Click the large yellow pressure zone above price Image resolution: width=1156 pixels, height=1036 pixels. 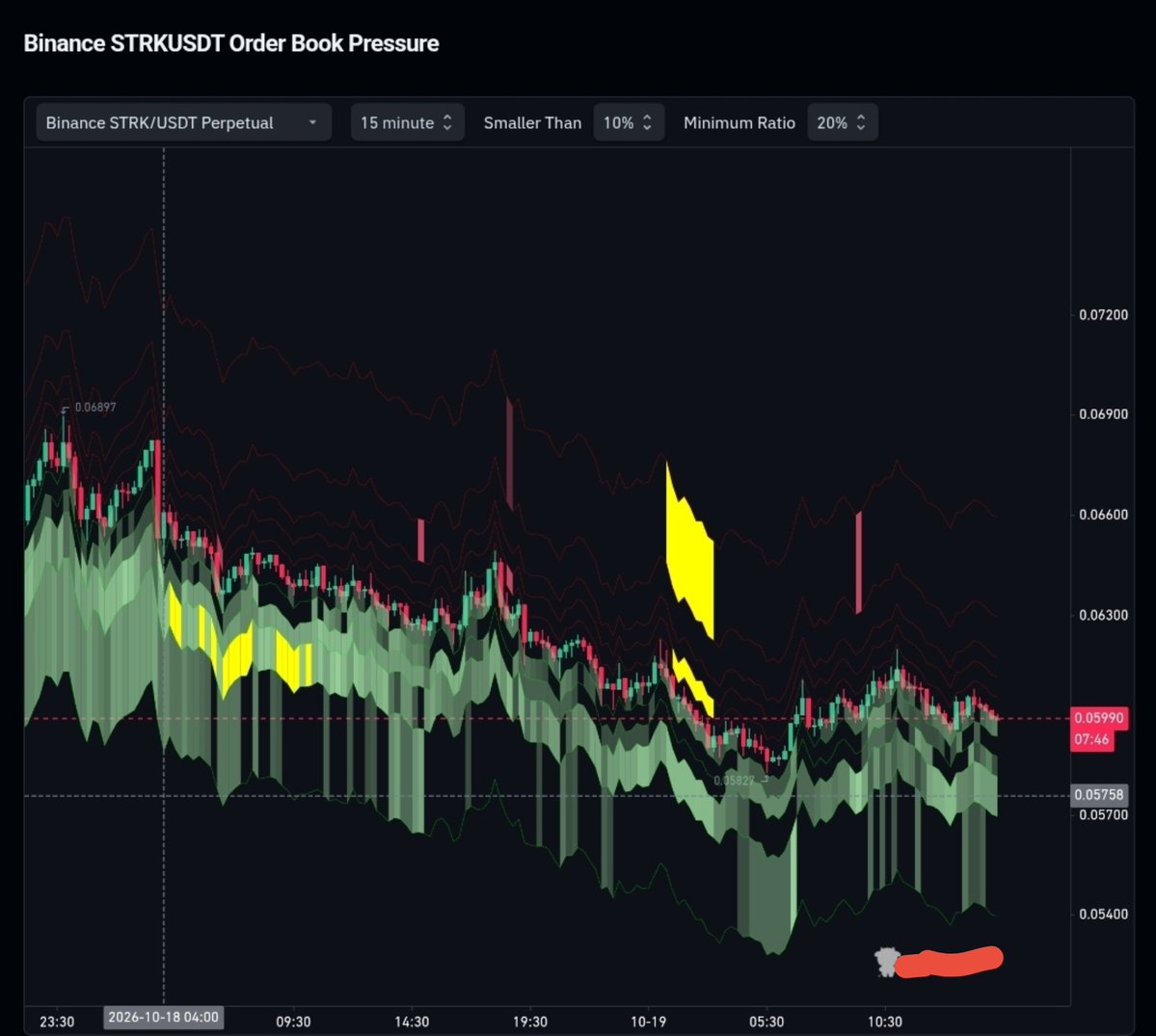pyautogui.click(x=689, y=552)
